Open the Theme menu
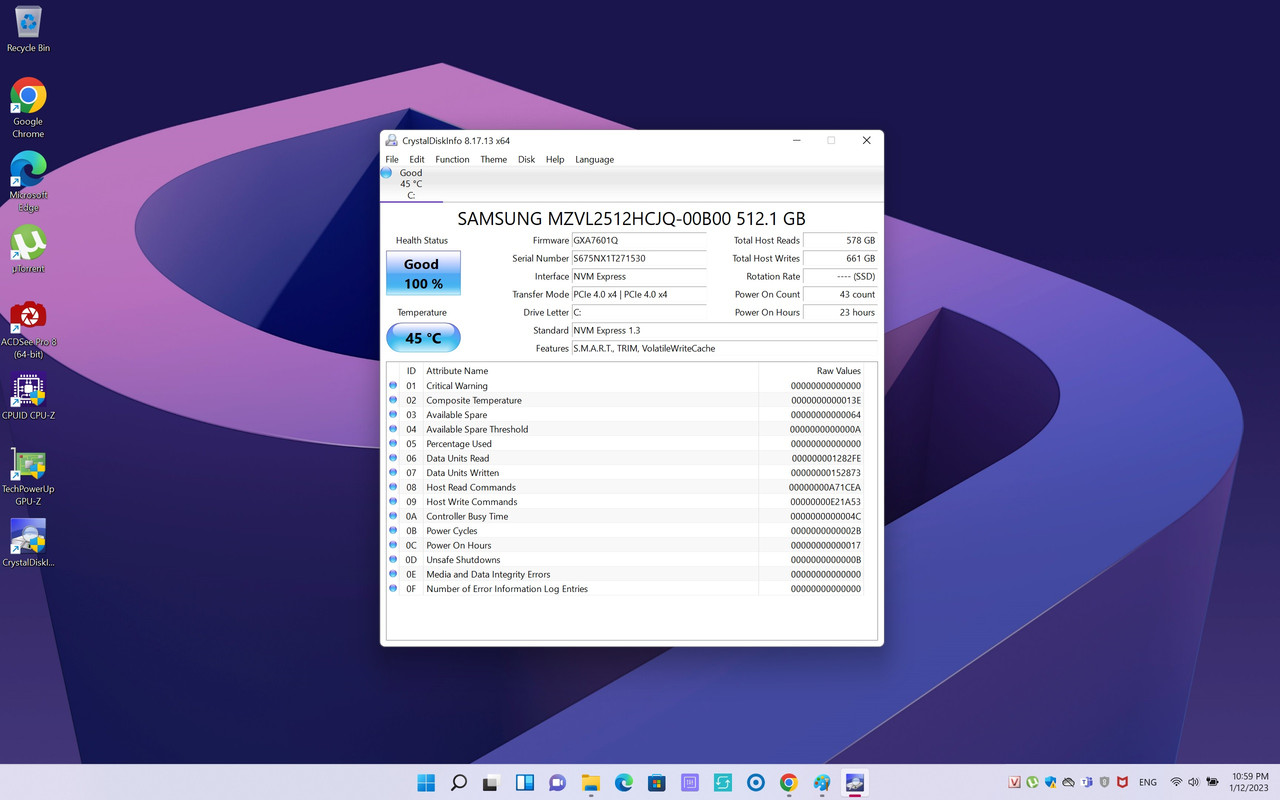This screenshot has width=1280, height=800. [x=493, y=160]
